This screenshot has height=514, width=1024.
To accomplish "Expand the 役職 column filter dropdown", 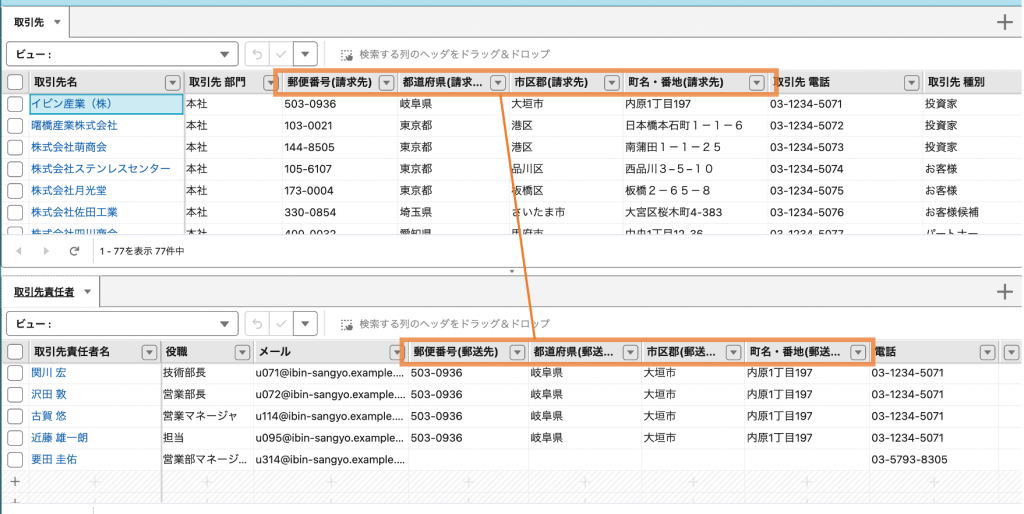I will (241, 352).
